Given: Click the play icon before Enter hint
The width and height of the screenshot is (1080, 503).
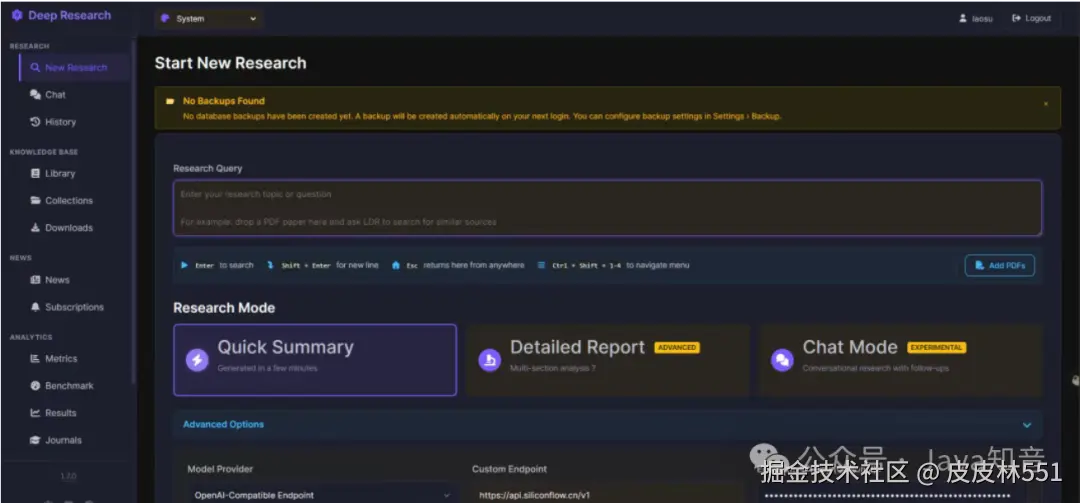Looking at the screenshot, I should pyautogui.click(x=184, y=265).
